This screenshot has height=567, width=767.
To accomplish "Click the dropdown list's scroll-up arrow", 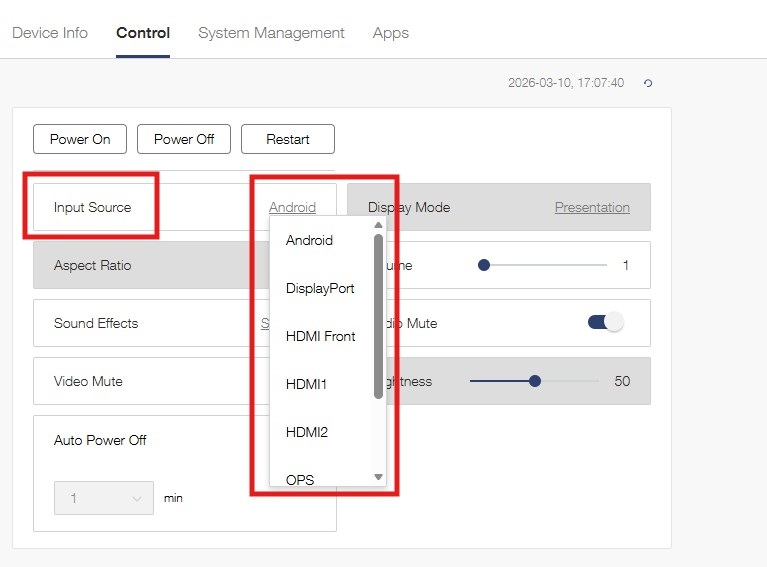I will (x=378, y=225).
